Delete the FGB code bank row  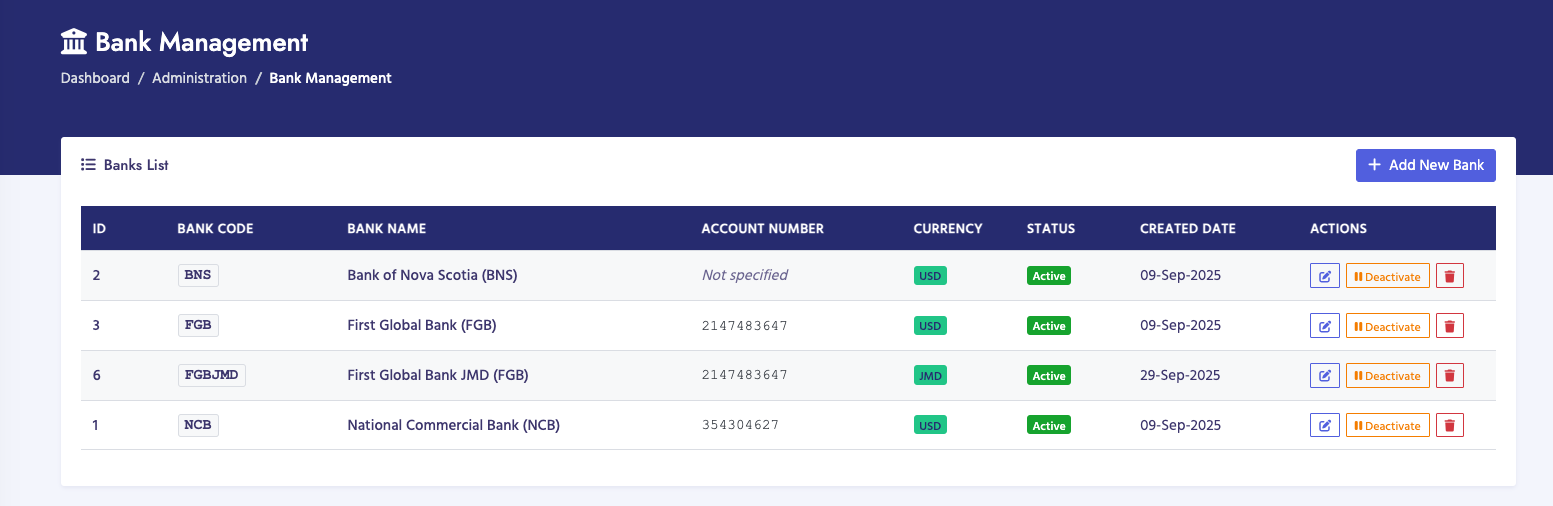[x=1450, y=326]
